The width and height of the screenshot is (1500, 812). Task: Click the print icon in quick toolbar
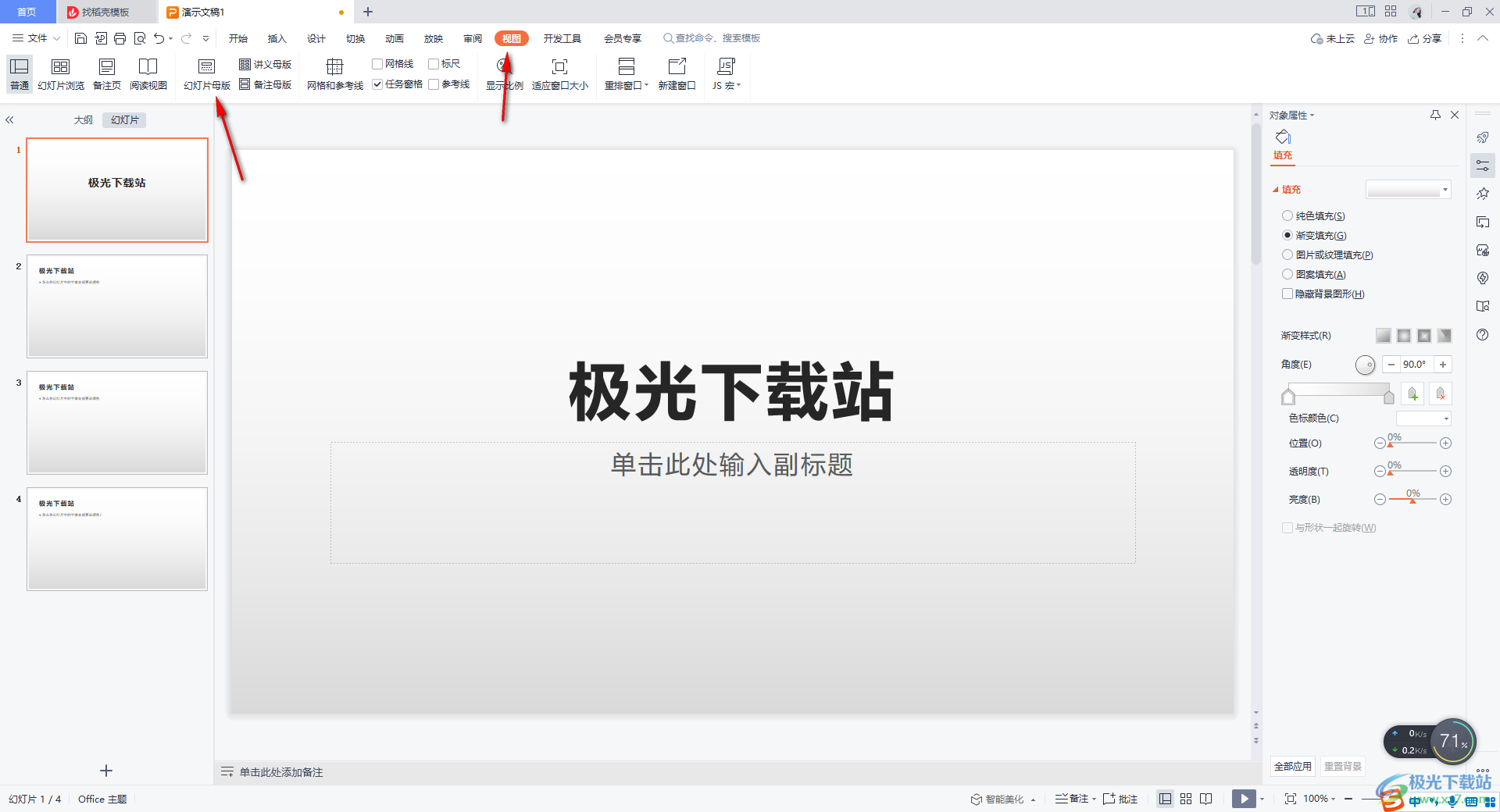pyautogui.click(x=120, y=38)
